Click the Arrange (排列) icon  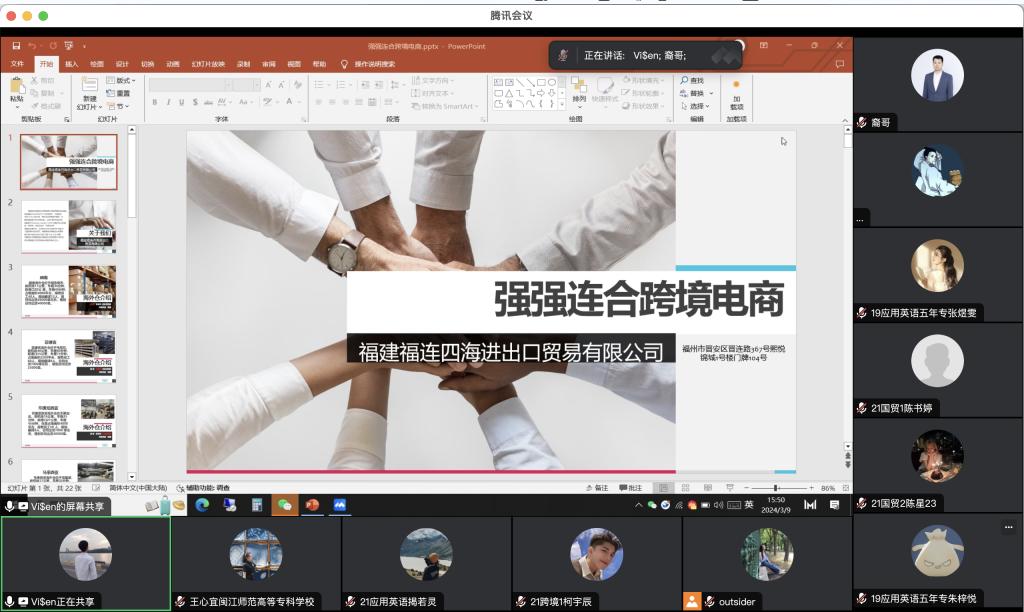579,90
